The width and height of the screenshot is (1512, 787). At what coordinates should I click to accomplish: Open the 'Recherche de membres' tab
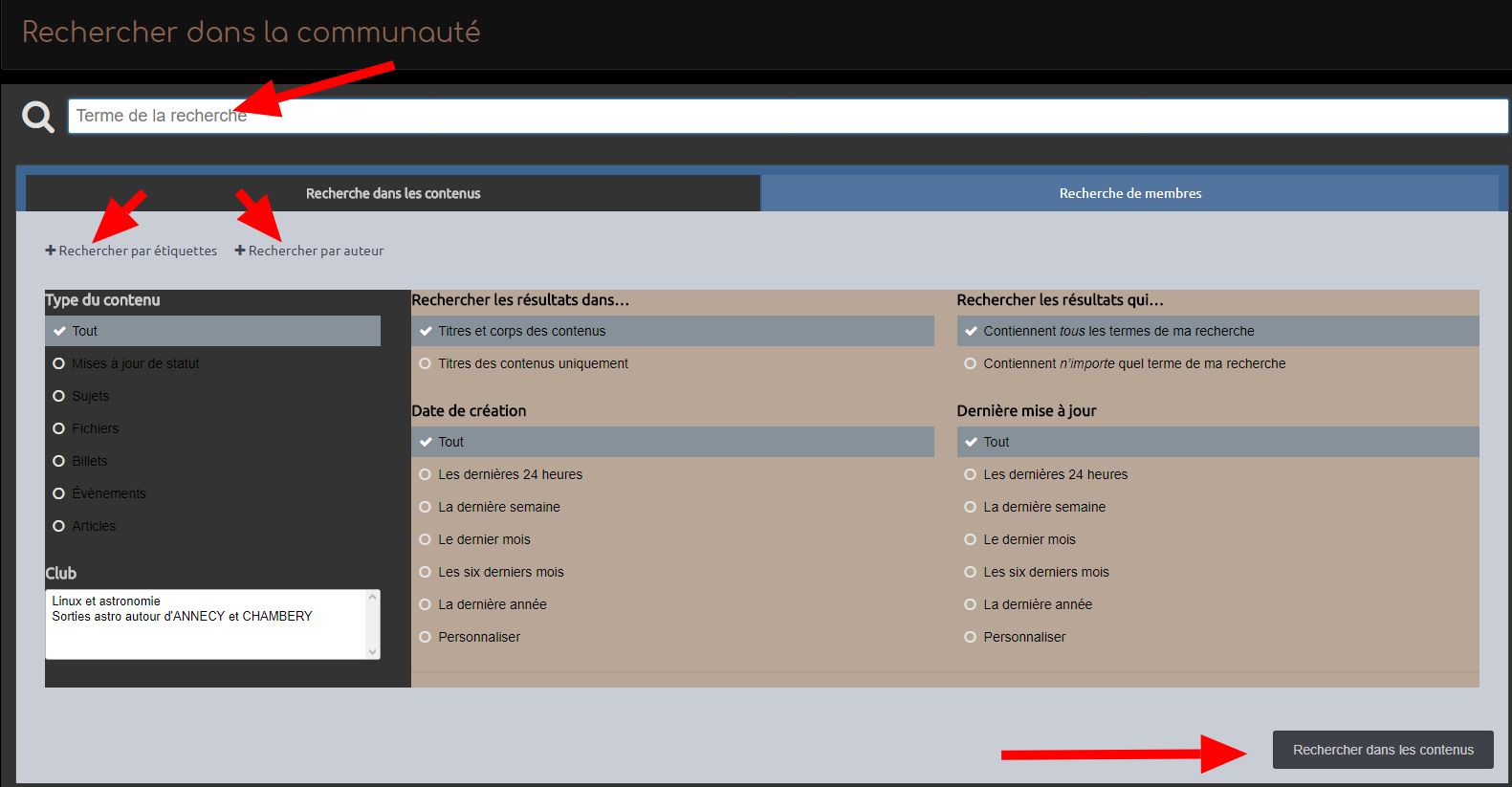point(1129,193)
